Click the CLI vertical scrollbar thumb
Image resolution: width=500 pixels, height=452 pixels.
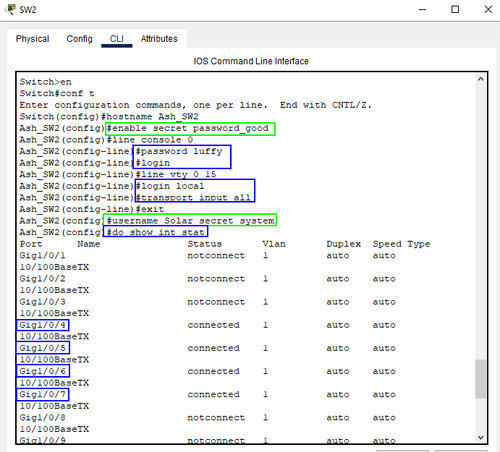pos(480,379)
